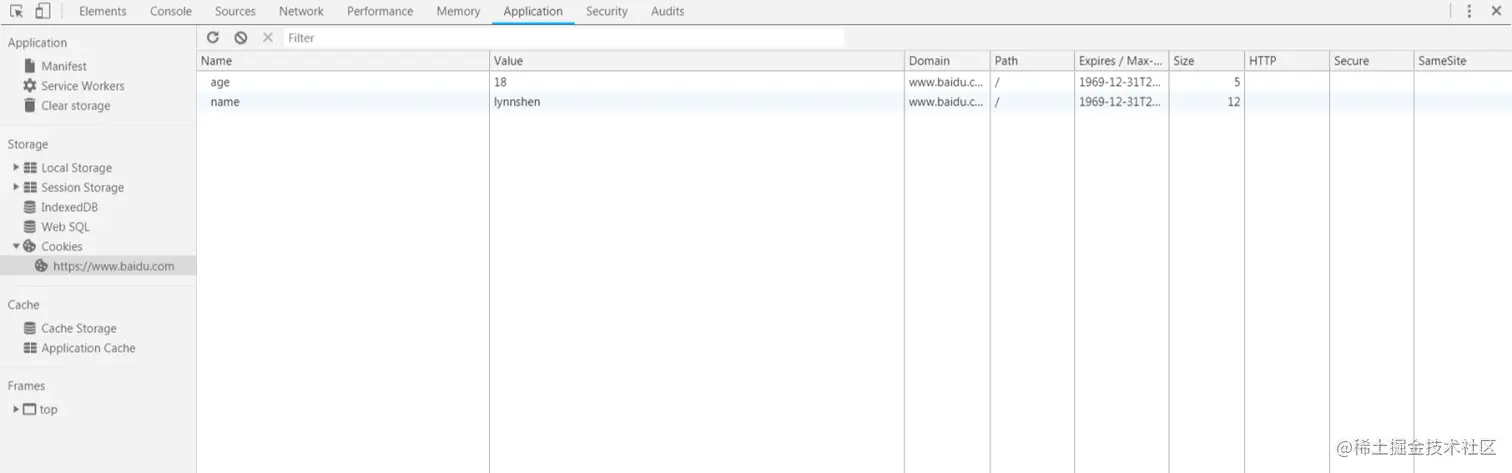Click the Manifest document icon
The width and height of the screenshot is (1512, 473).
click(x=30, y=66)
